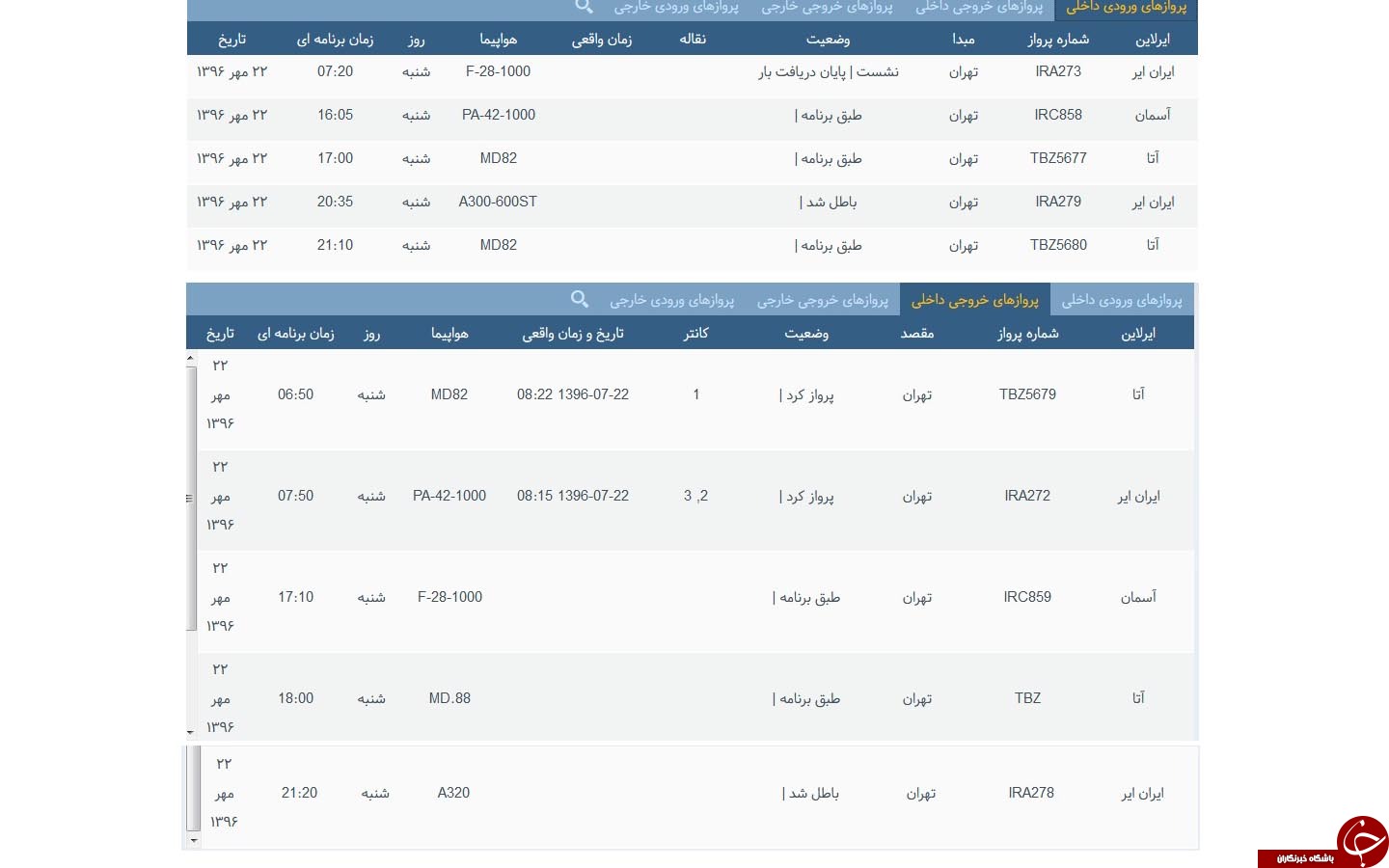
Task: Click flight number TBZ5679
Action: (1027, 394)
